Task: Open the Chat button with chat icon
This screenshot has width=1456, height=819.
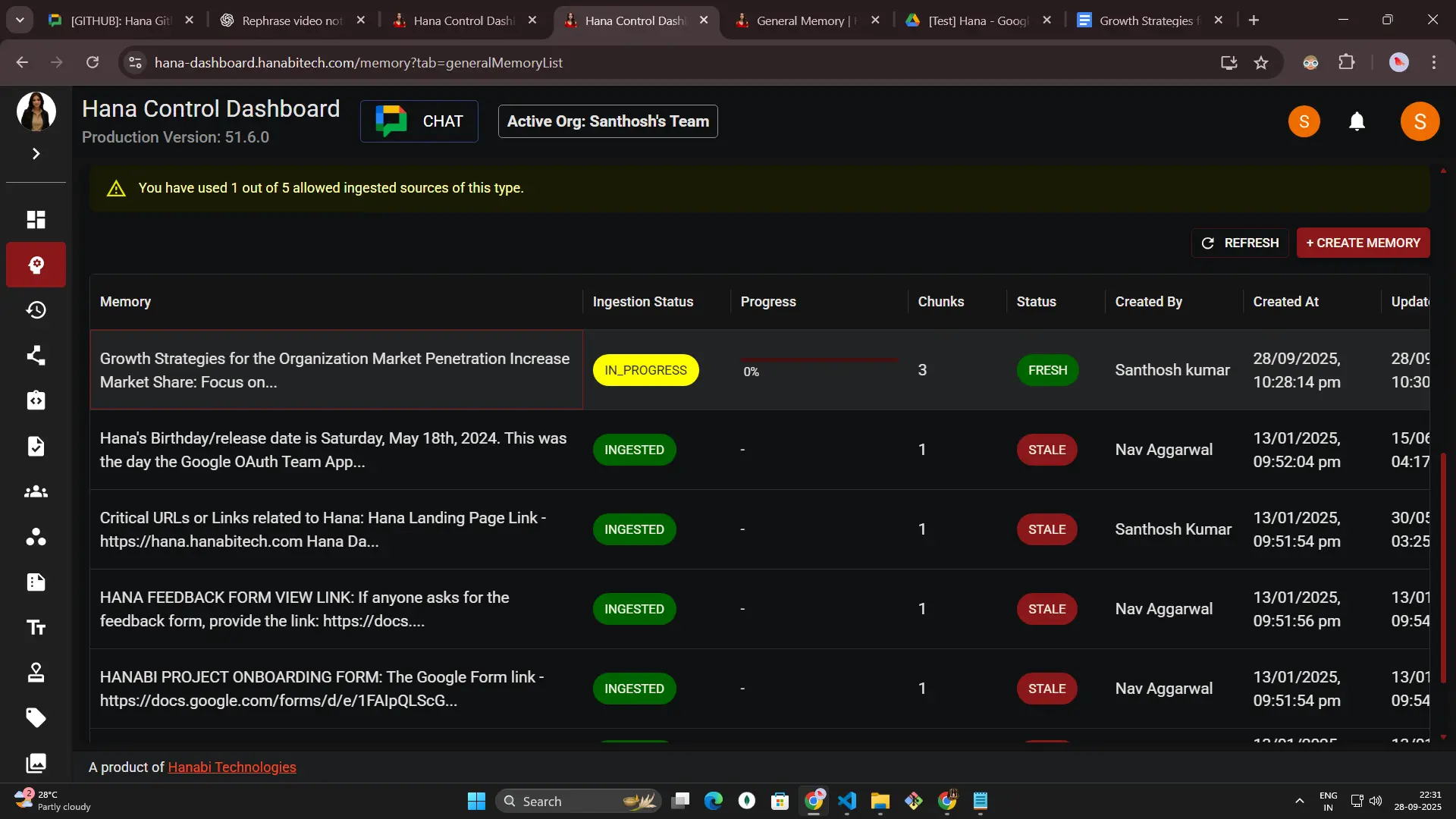Action: (419, 121)
